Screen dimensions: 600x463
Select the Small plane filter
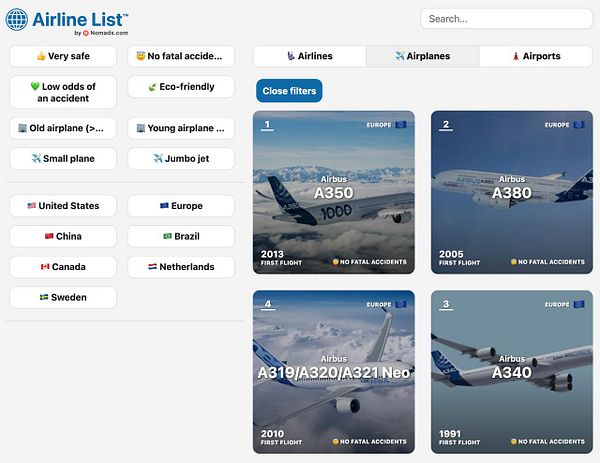pos(63,158)
